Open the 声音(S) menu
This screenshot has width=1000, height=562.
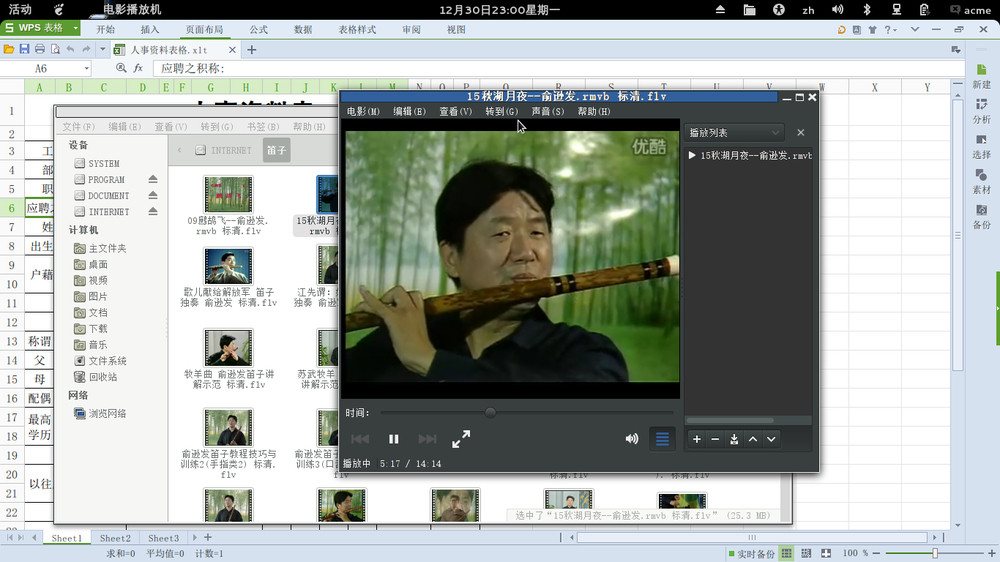pyautogui.click(x=548, y=111)
